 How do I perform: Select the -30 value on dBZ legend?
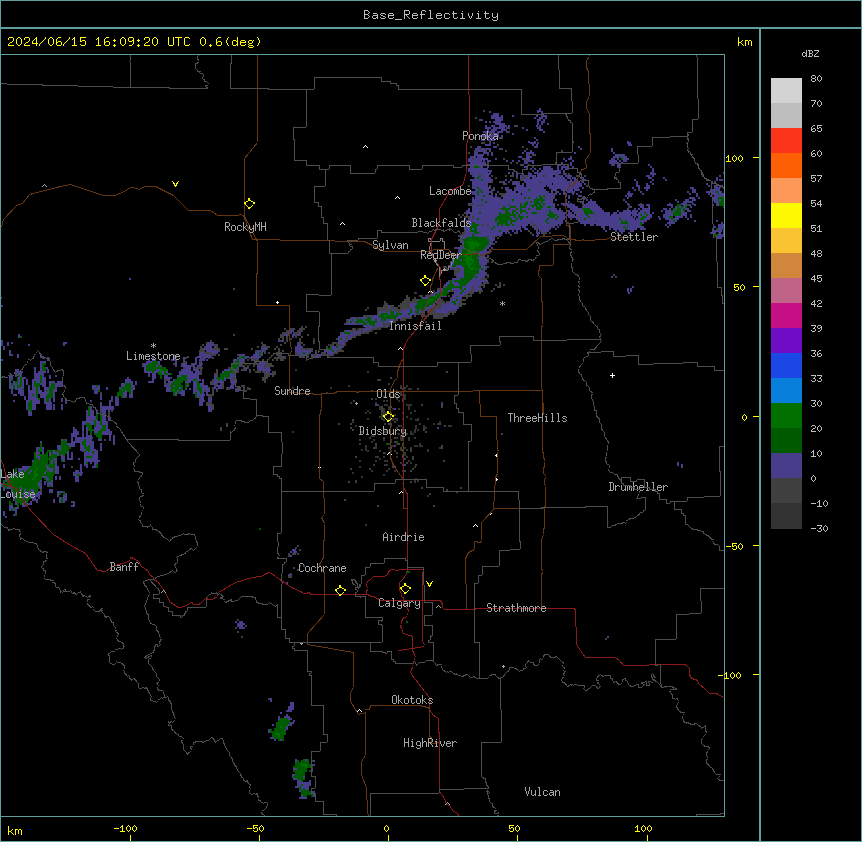point(819,529)
